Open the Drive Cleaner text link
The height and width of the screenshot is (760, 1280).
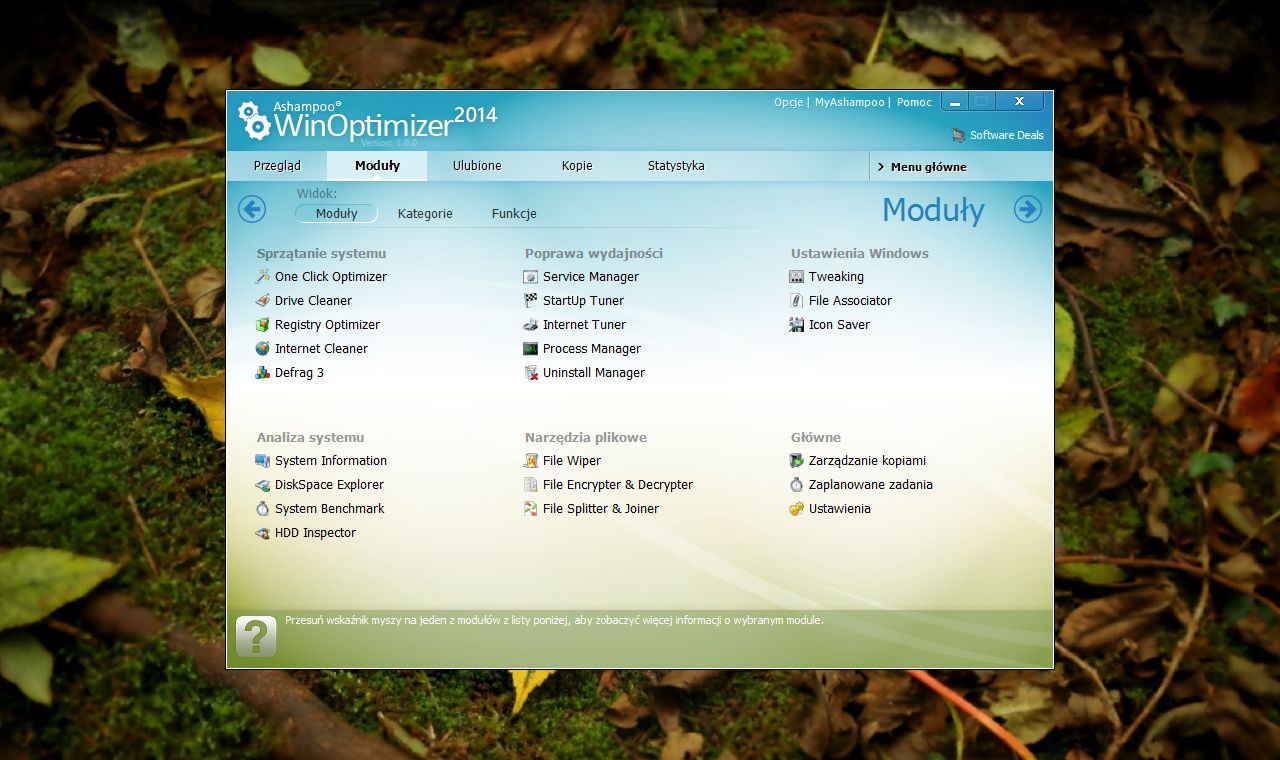314,301
